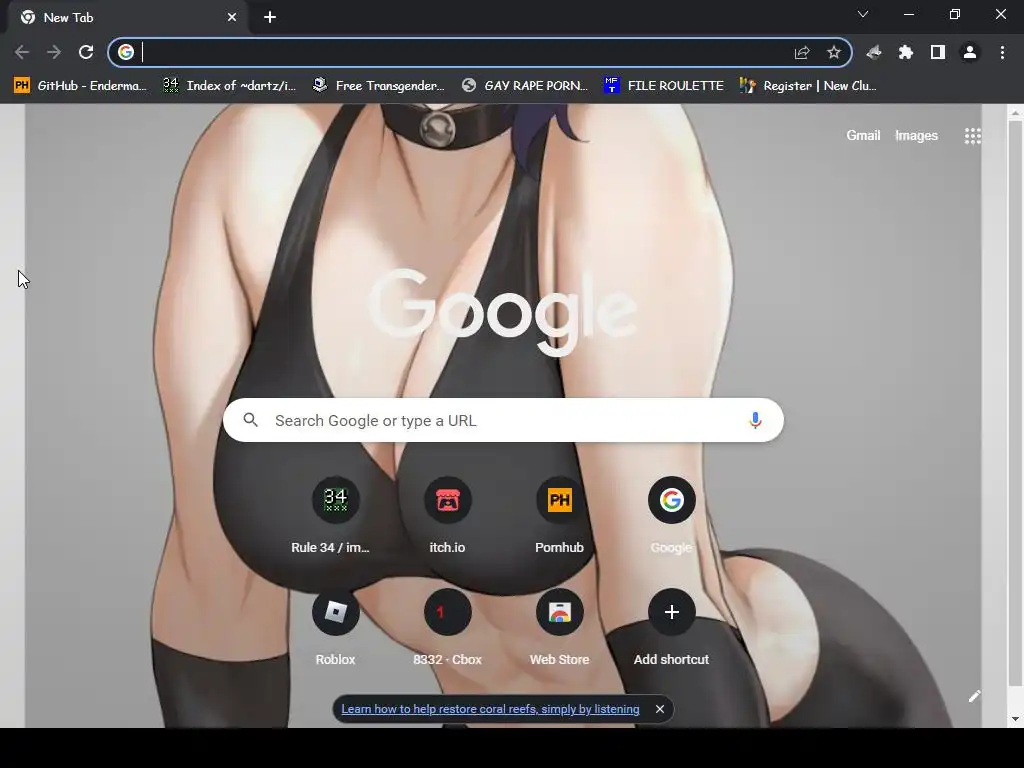
Task: Open a new tab with the plus button
Action: 270,18
